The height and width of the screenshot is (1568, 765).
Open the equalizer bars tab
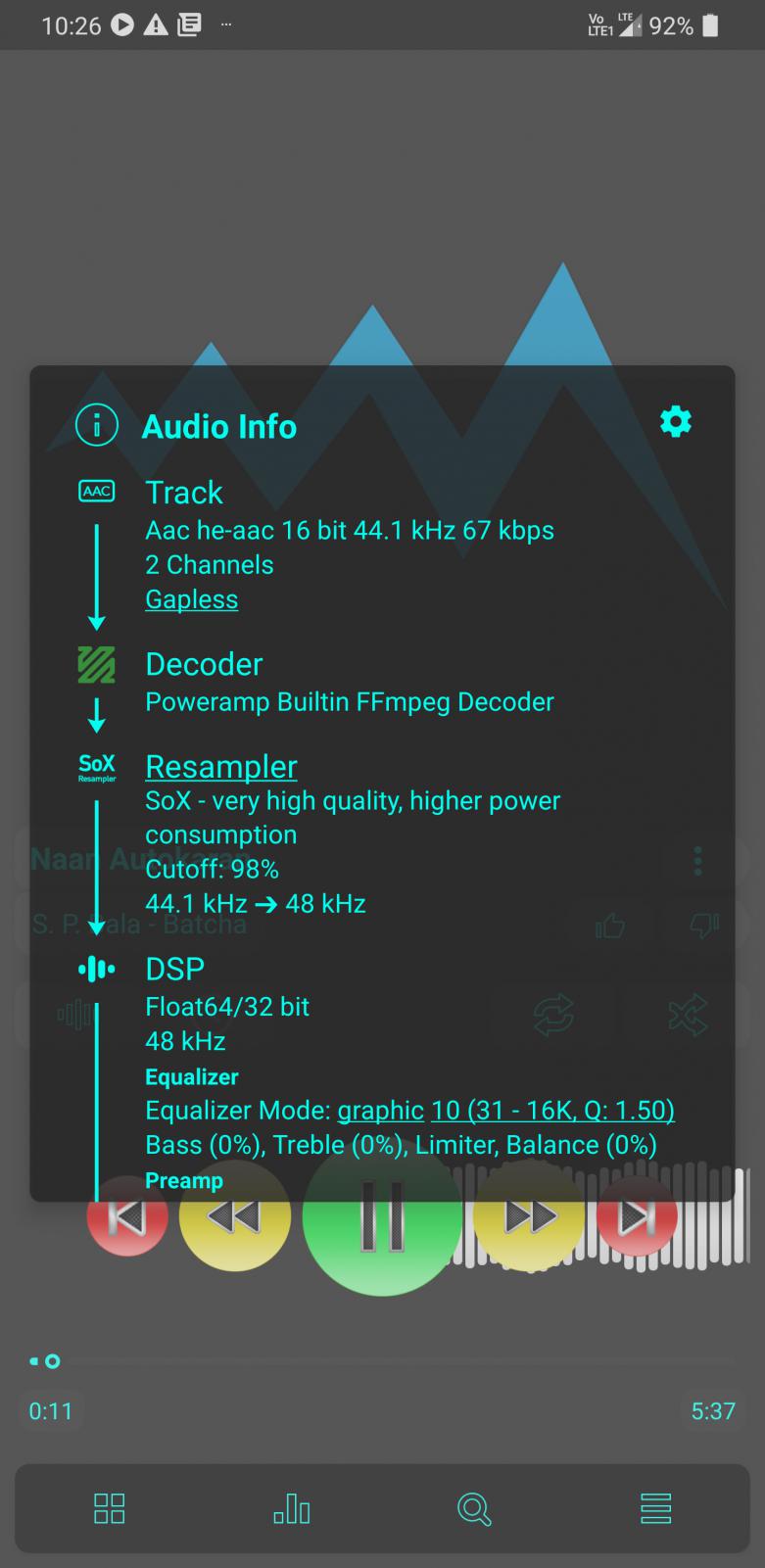point(292,1508)
